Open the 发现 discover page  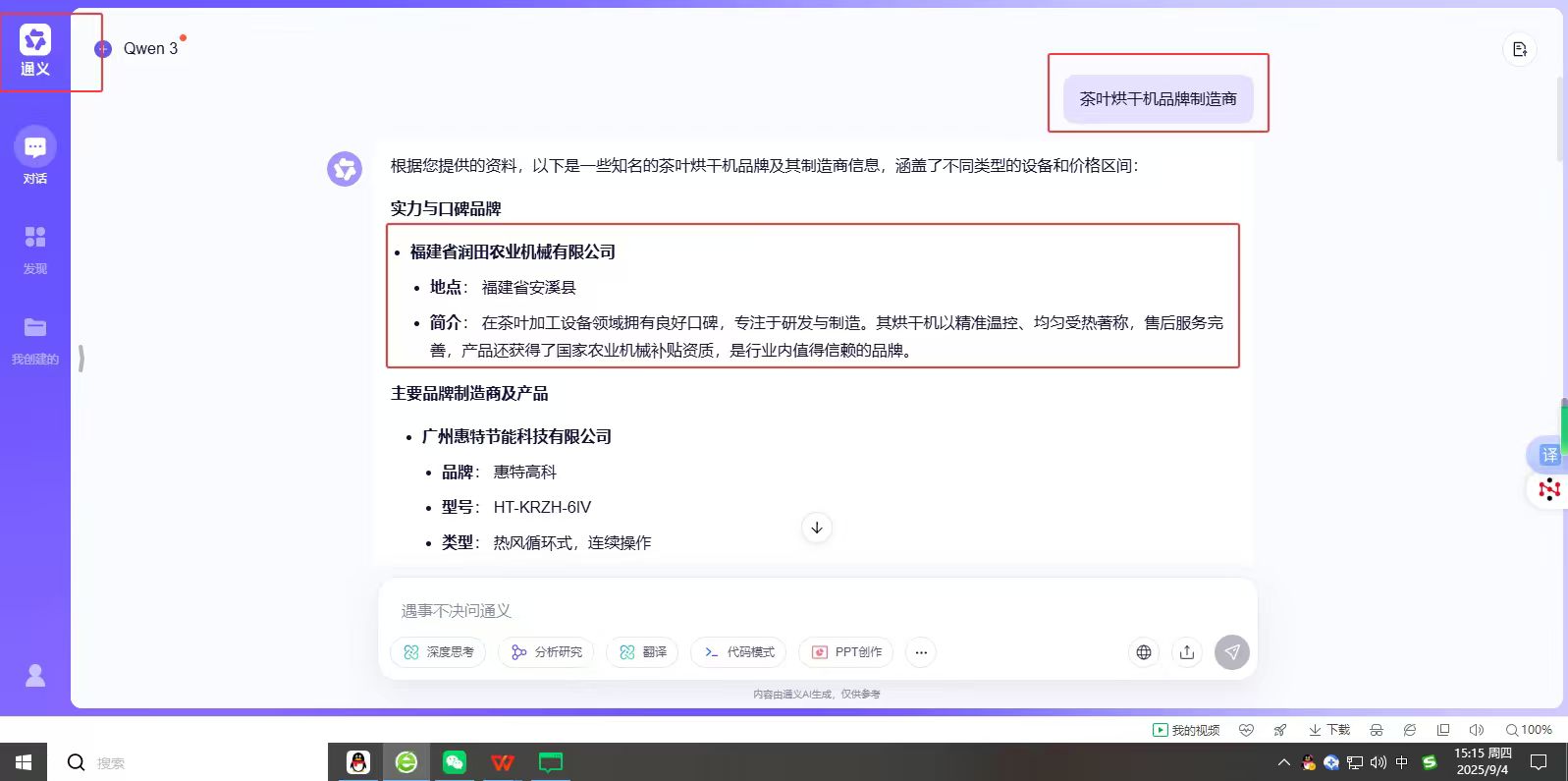(35, 248)
